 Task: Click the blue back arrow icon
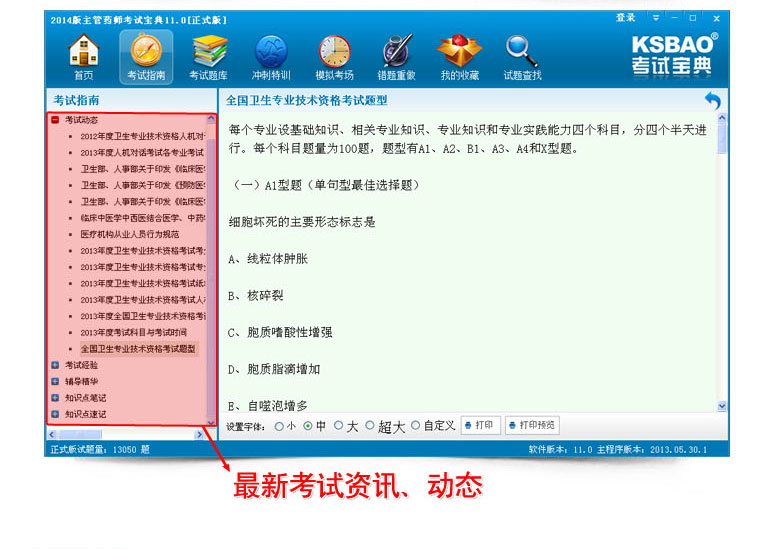pyautogui.click(x=712, y=101)
